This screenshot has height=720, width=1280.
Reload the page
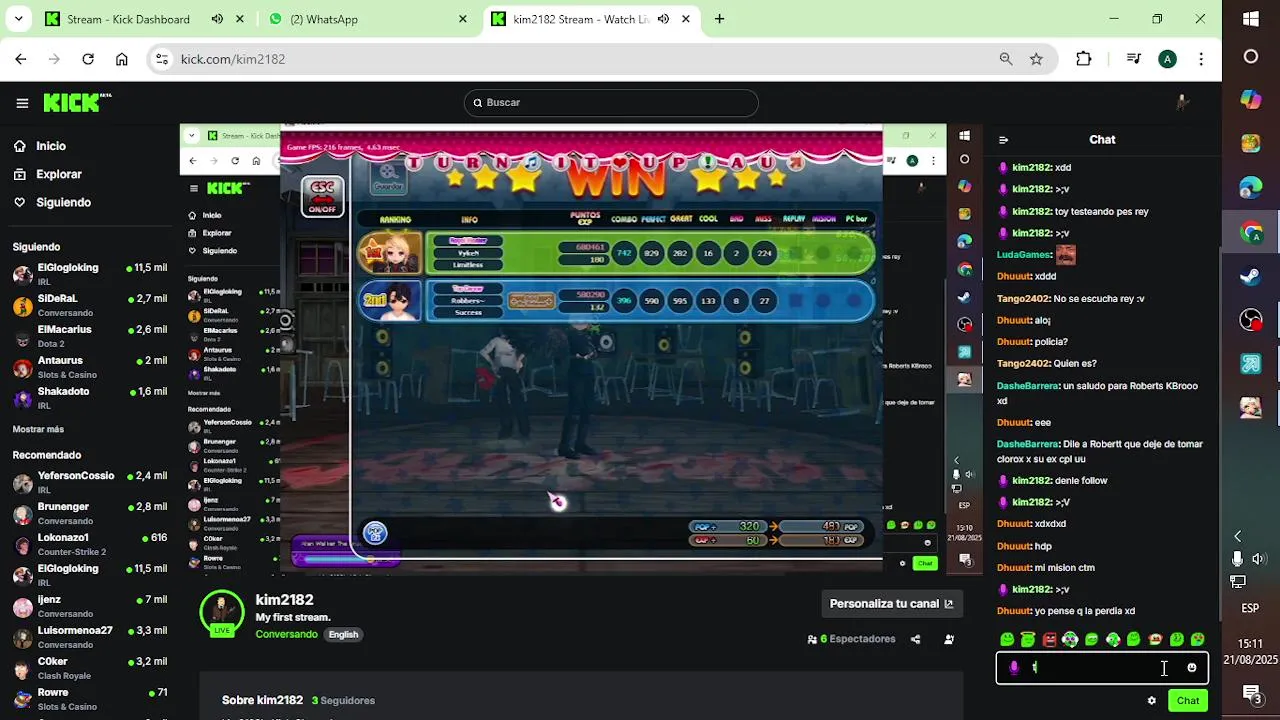point(88,59)
